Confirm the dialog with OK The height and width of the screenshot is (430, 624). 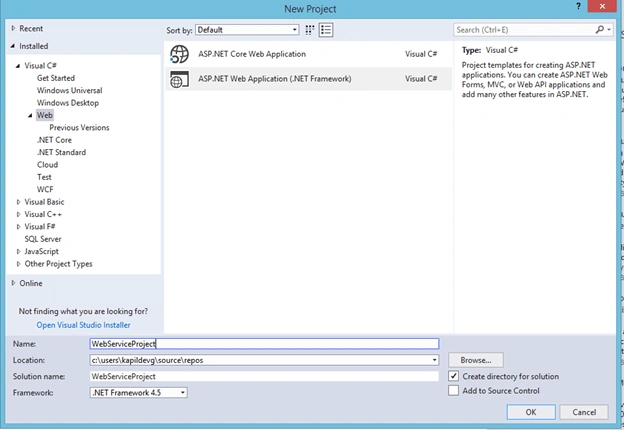(531, 412)
